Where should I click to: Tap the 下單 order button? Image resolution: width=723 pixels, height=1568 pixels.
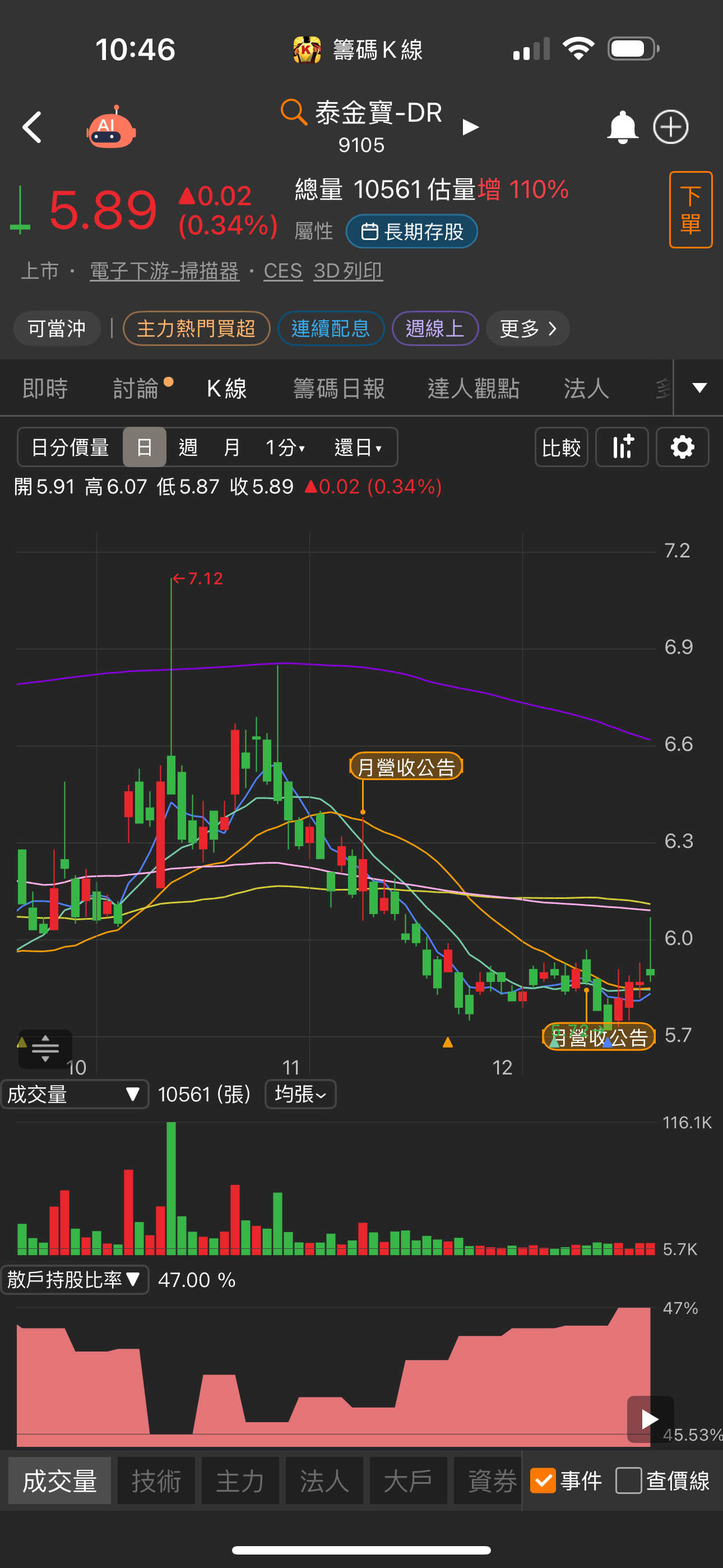click(690, 210)
